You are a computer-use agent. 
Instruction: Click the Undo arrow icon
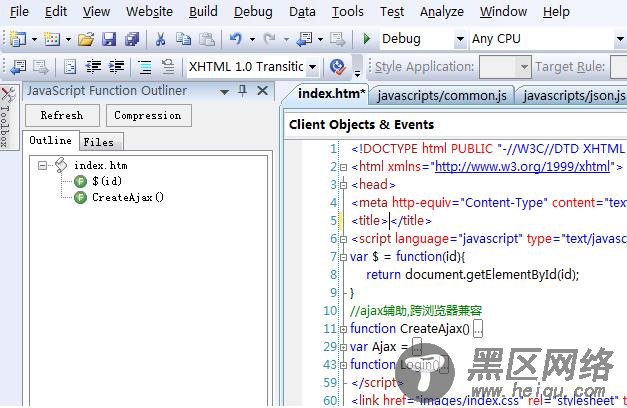point(236,39)
